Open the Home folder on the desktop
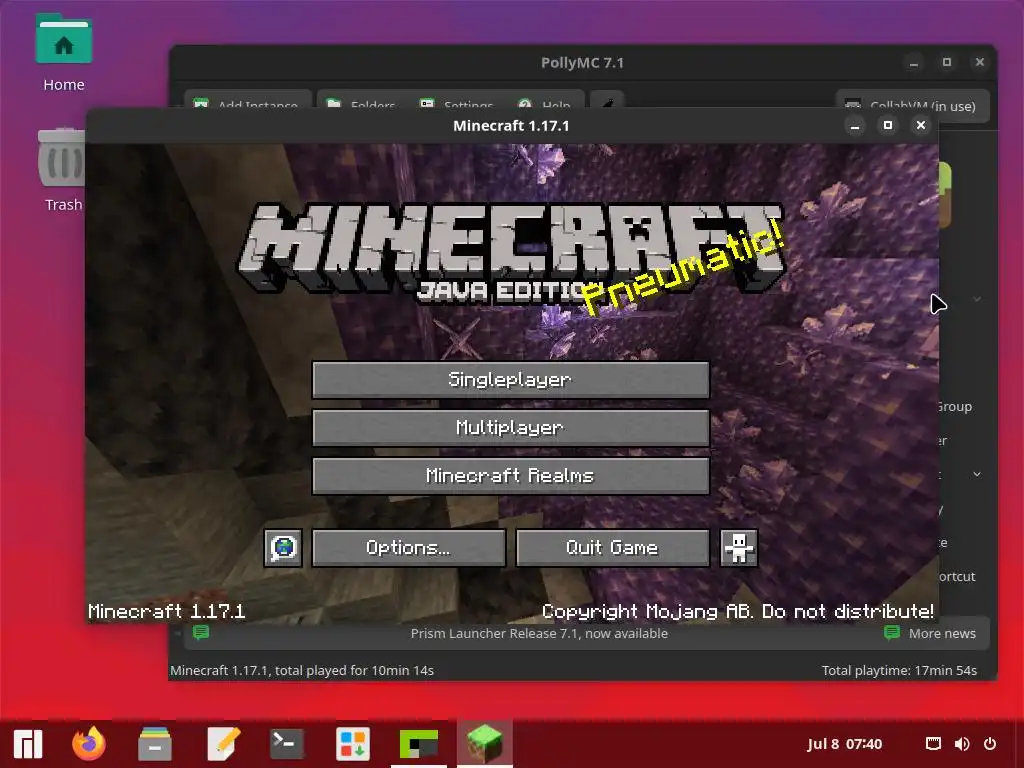Image resolution: width=1024 pixels, height=768 pixels. point(63,53)
